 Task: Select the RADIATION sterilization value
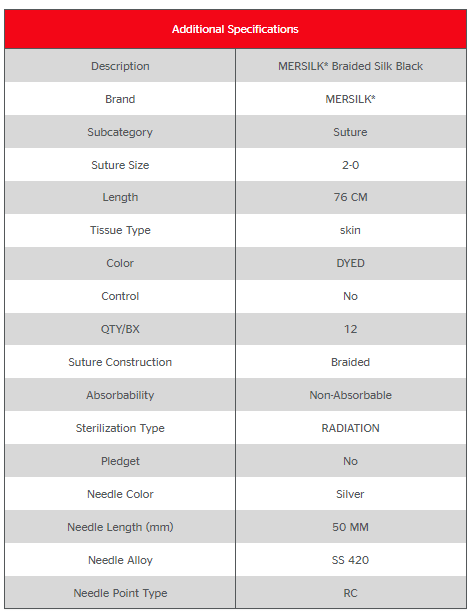(350, 428)
